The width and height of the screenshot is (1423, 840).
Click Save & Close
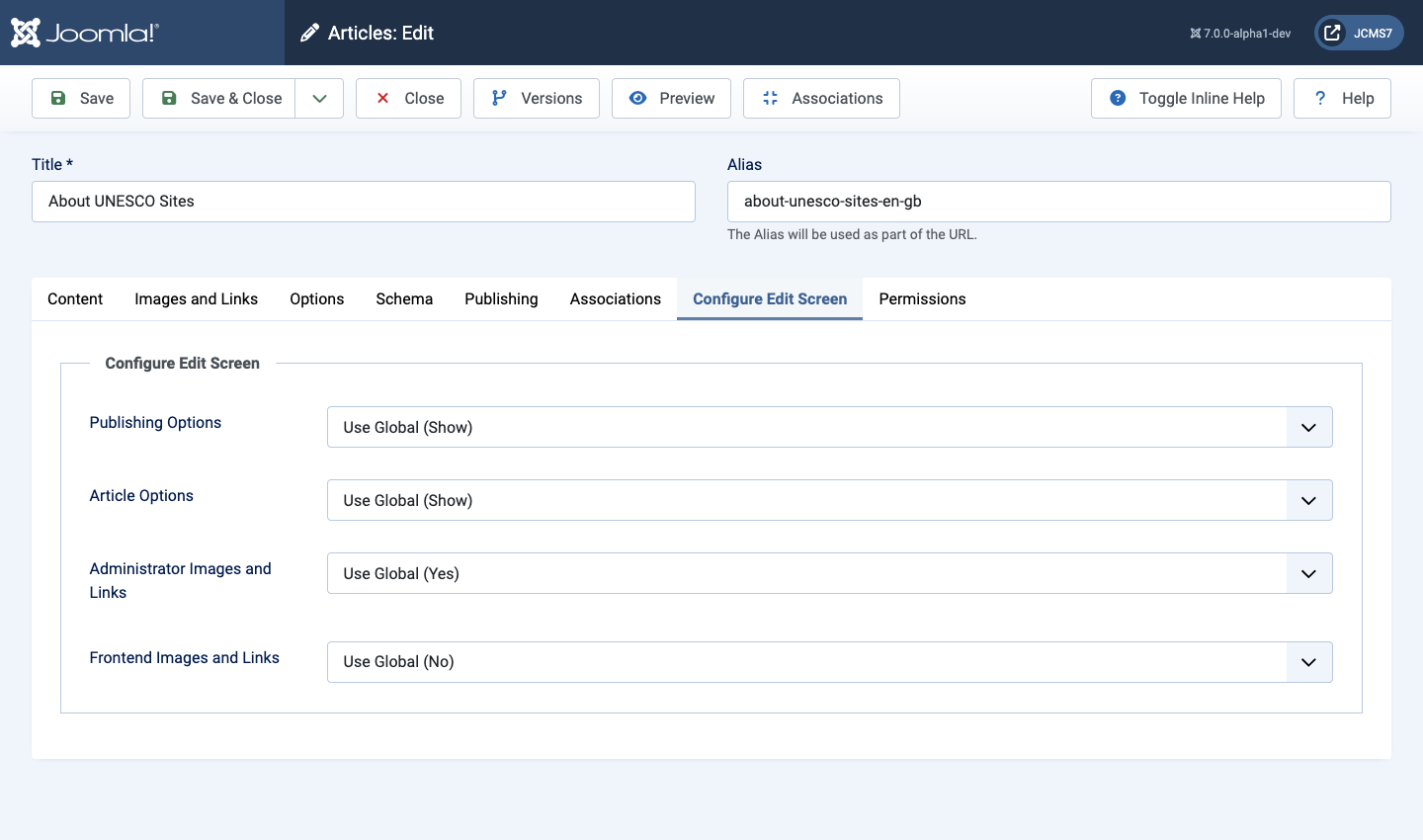pyautogui.click(x=219, y=98)
